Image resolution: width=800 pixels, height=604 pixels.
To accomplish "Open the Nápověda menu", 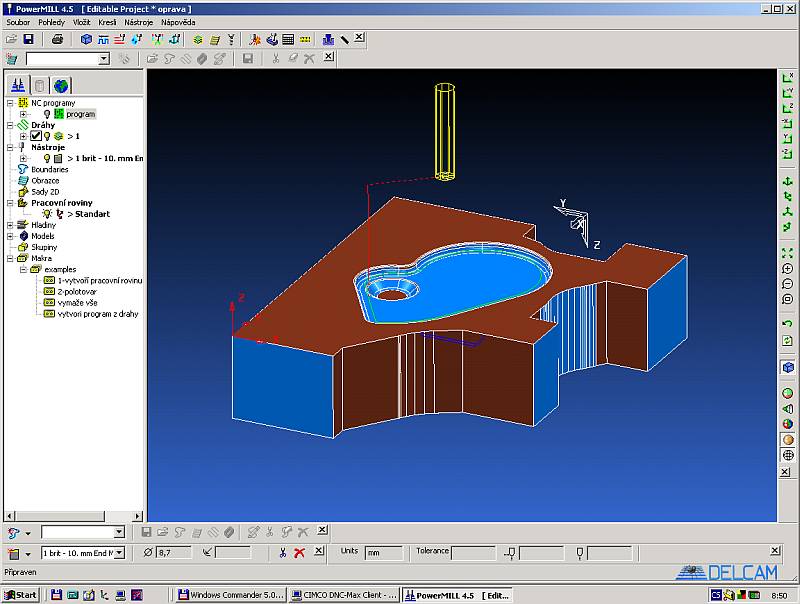I will [x=178, y=22].
